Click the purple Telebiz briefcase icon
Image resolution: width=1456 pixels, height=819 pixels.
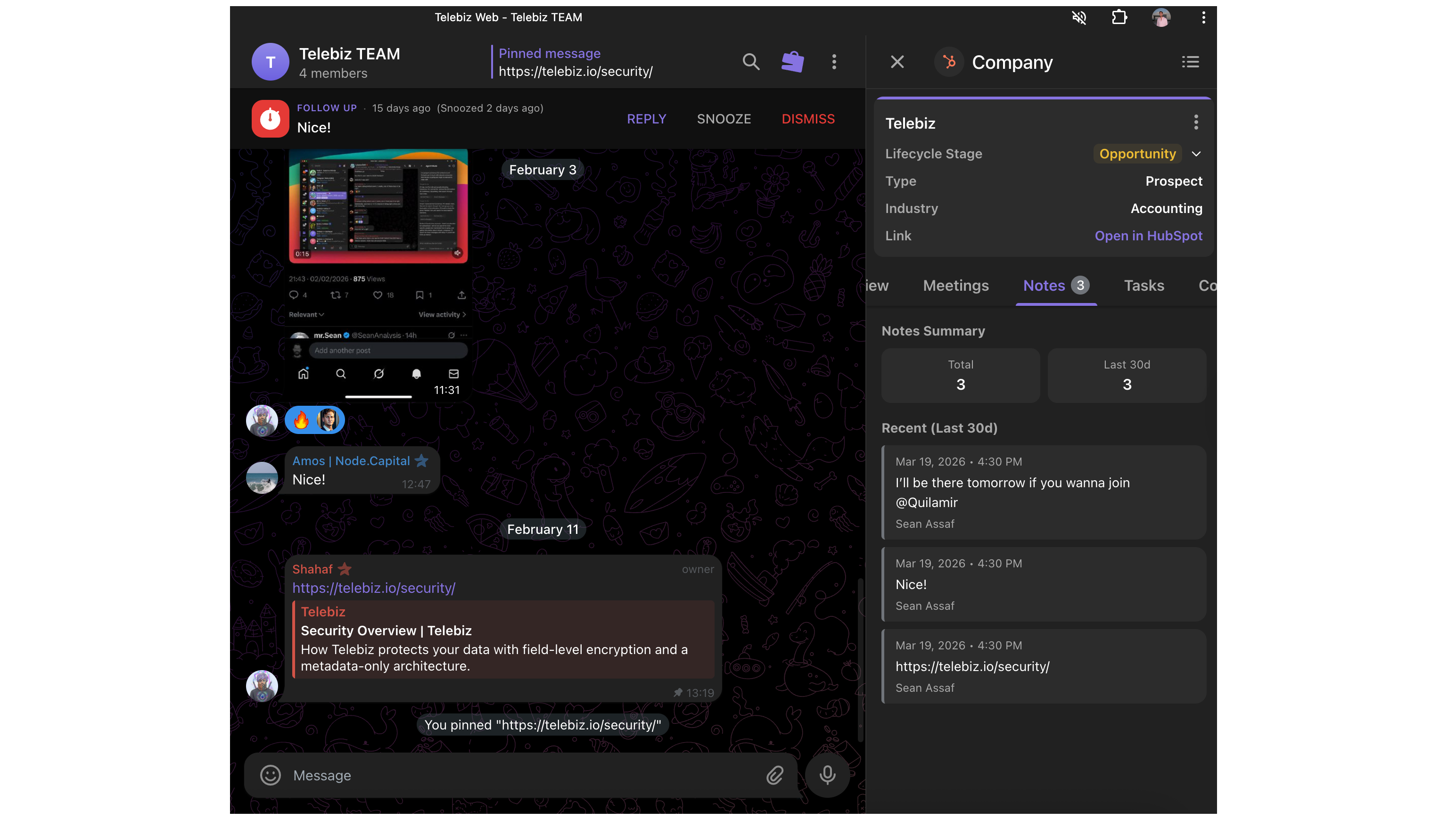coord(792,62)
